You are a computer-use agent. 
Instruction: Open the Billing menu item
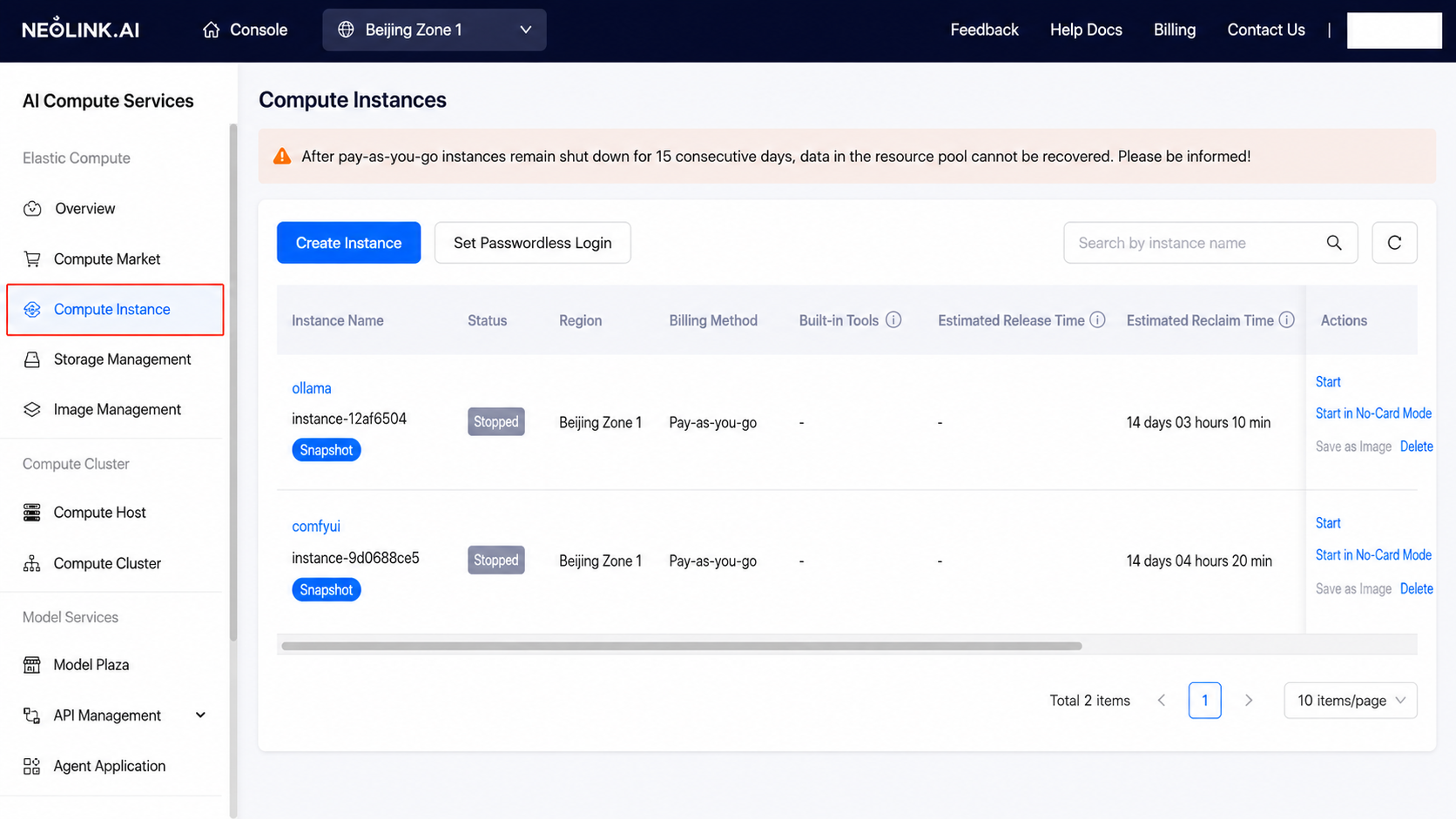(1175, 30)
